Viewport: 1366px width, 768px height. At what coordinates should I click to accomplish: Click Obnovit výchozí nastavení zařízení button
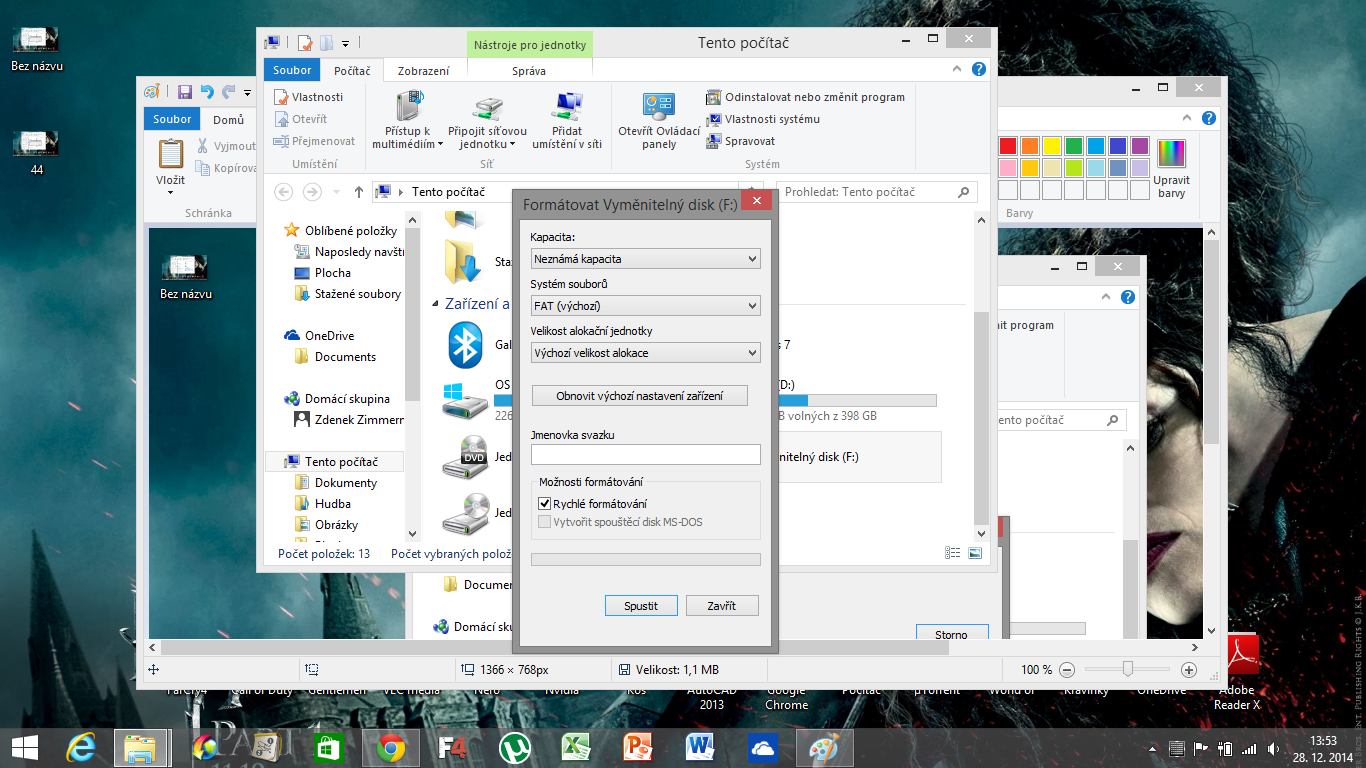click(x=639, y=396)
